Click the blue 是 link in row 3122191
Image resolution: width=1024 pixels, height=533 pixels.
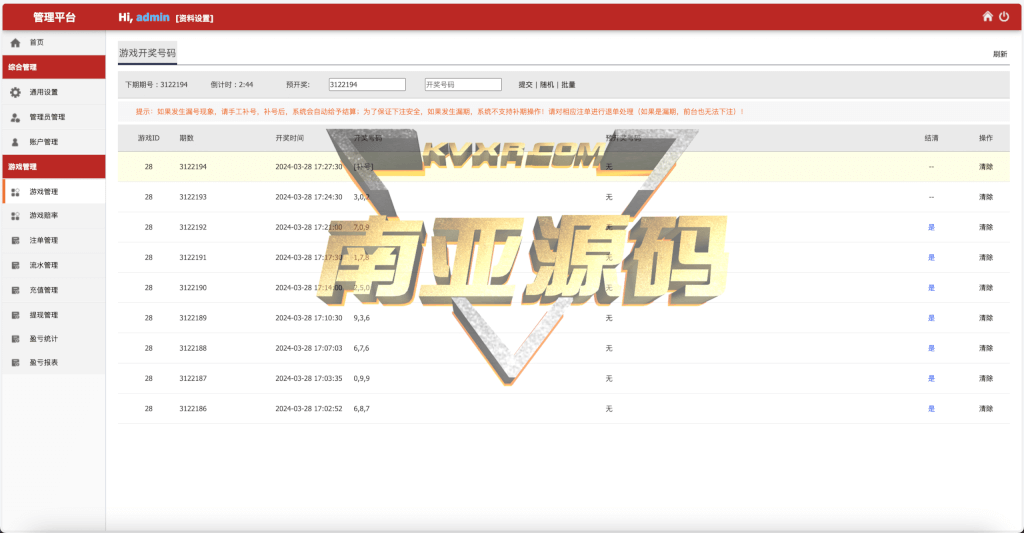click(931, 257)
